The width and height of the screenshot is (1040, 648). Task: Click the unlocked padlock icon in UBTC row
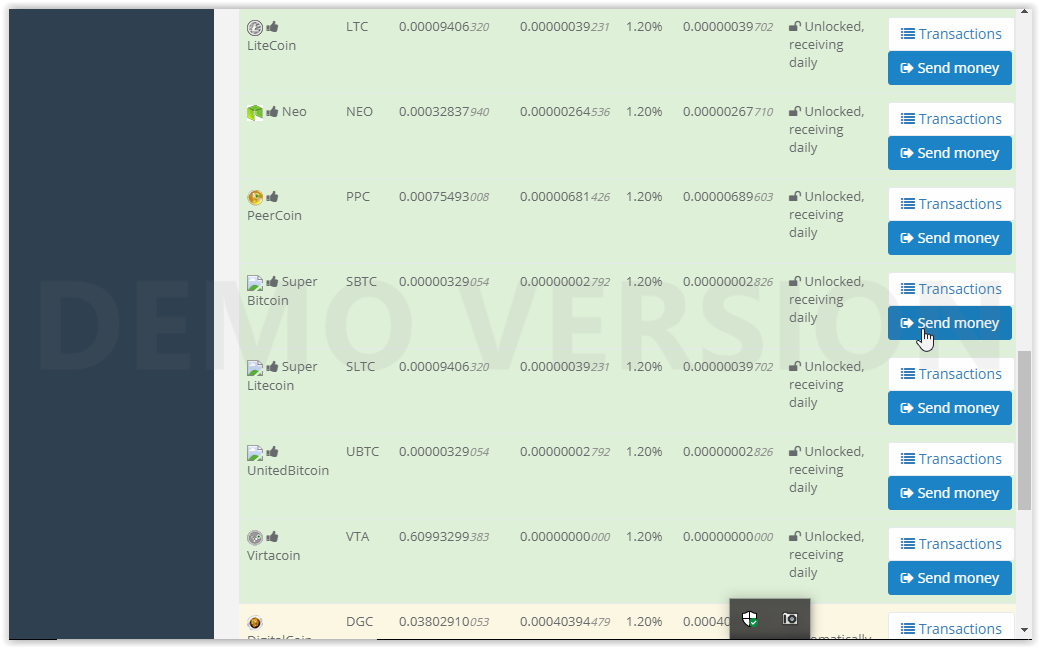coord(795,451)
